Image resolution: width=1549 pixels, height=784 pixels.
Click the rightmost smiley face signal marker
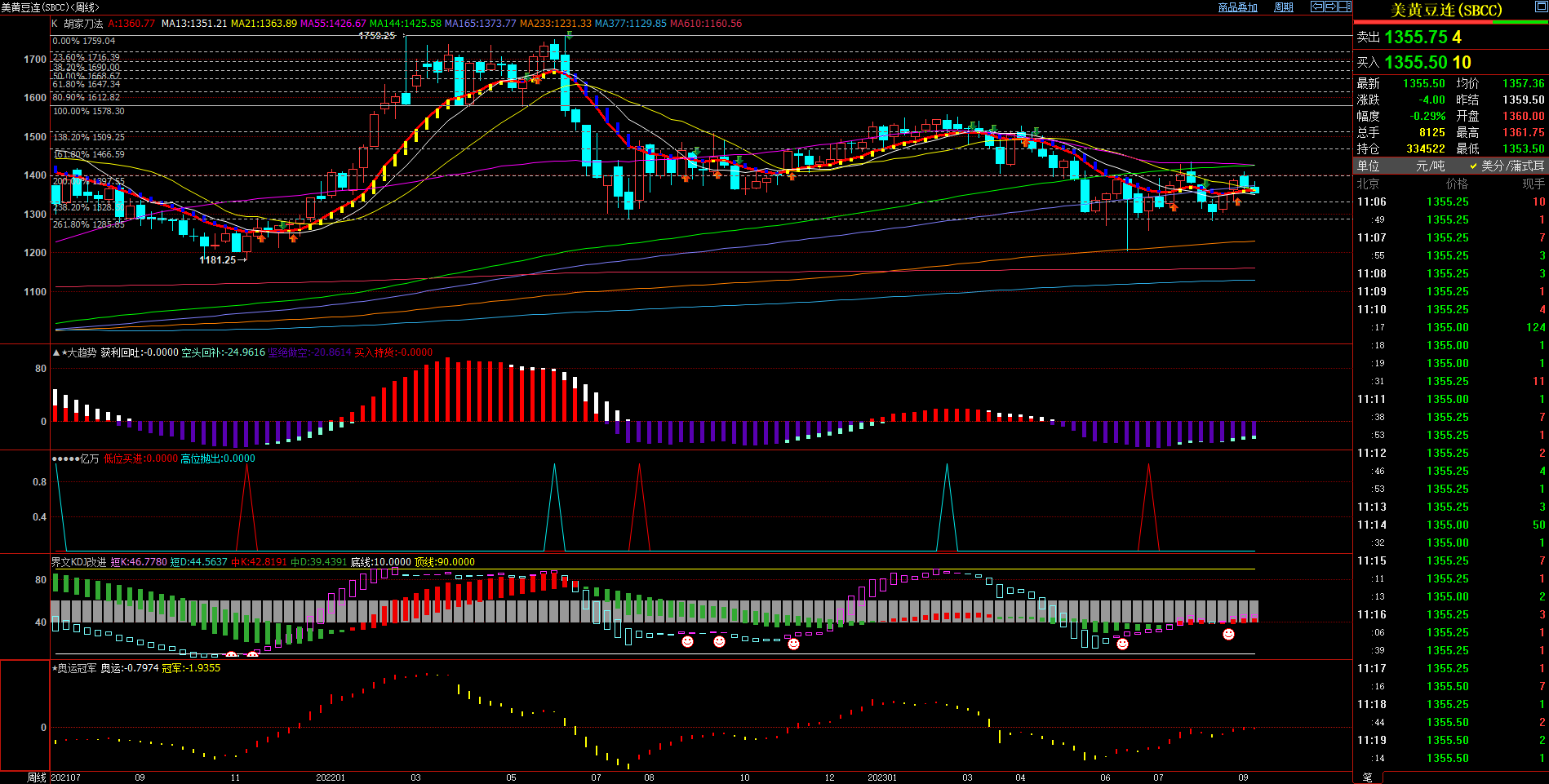(x=1228, y=634)
